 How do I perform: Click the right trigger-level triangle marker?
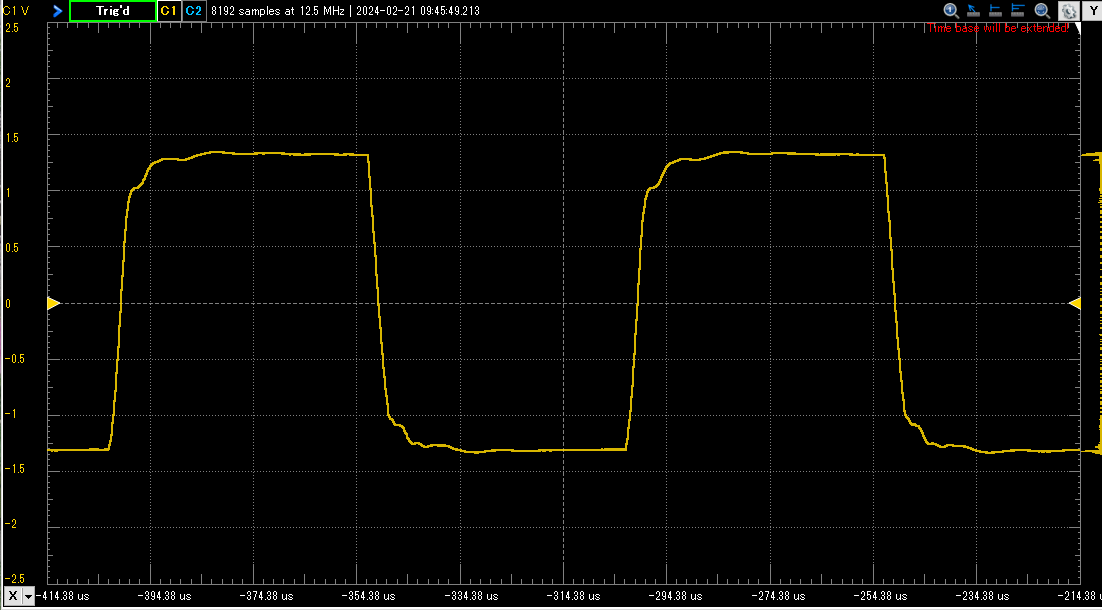point(1075,303)
